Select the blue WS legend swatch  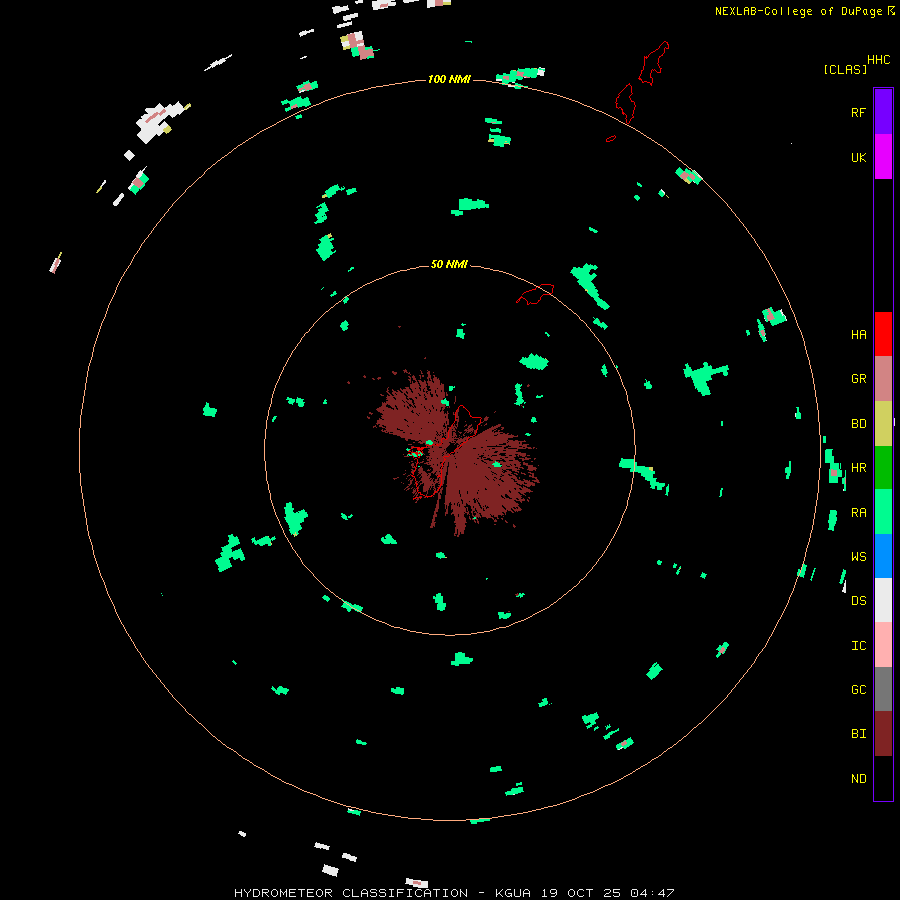pyautogui.click(x=883, y=556)
